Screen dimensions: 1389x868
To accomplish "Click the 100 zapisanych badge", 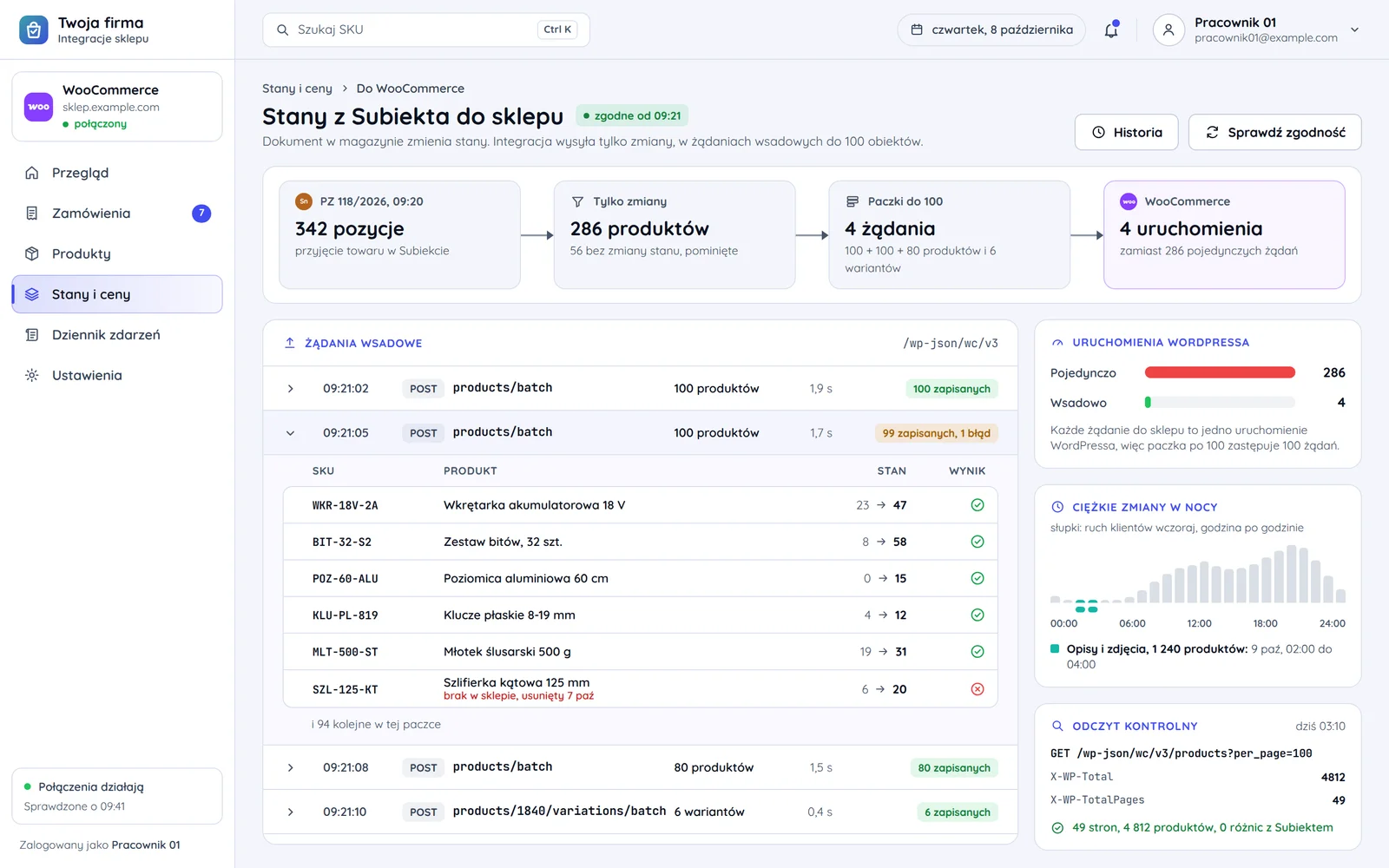I will point(951,389).
